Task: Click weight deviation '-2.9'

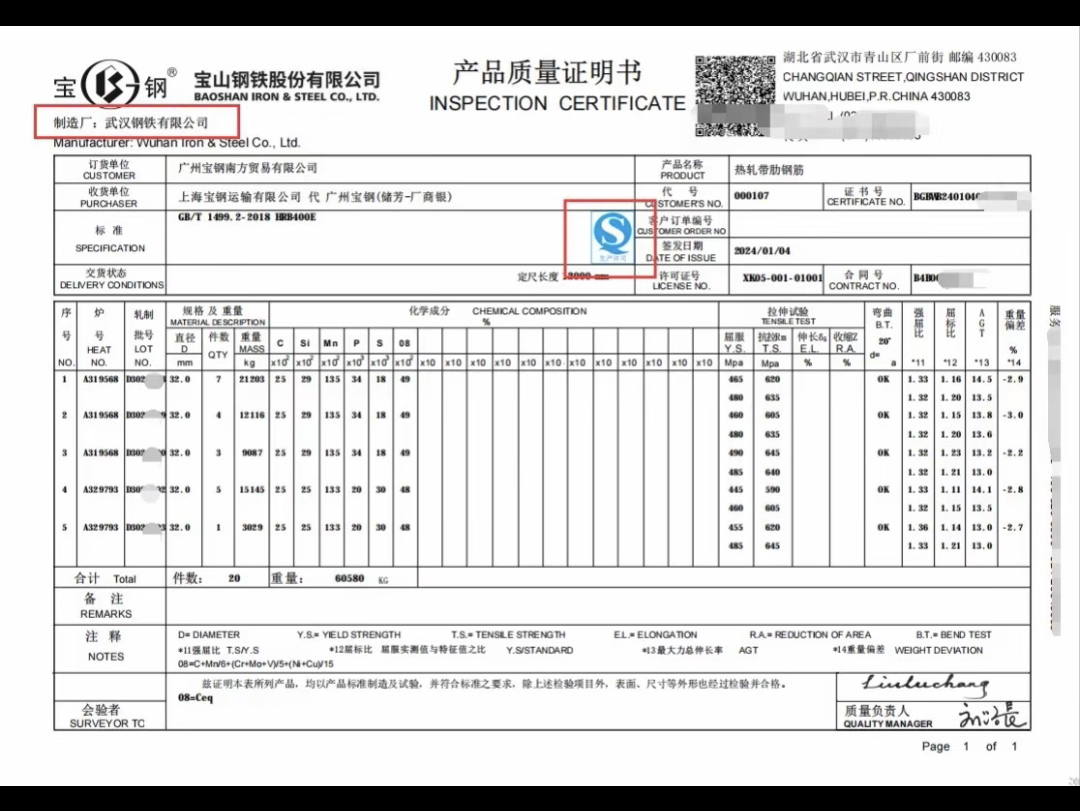Action: tap(1013, 380)
